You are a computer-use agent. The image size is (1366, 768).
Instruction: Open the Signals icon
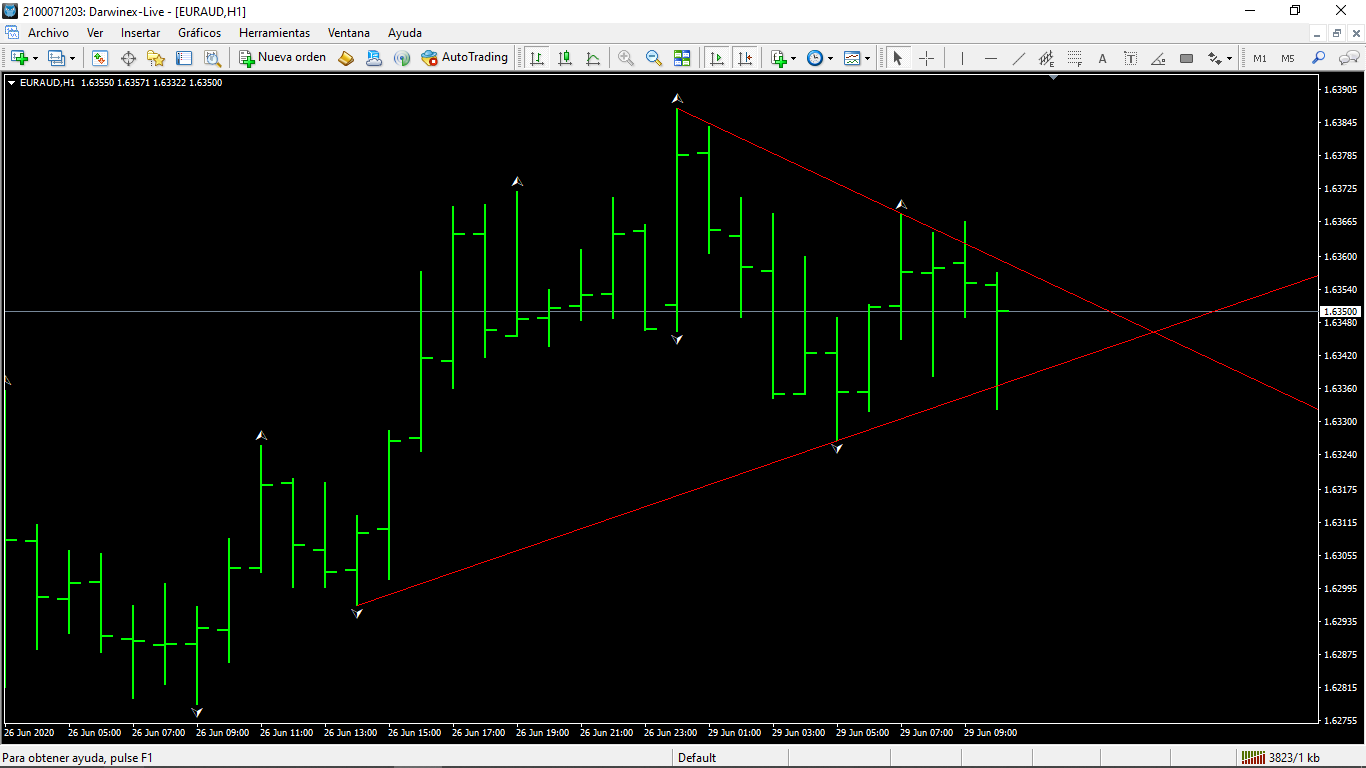point(402,58)
